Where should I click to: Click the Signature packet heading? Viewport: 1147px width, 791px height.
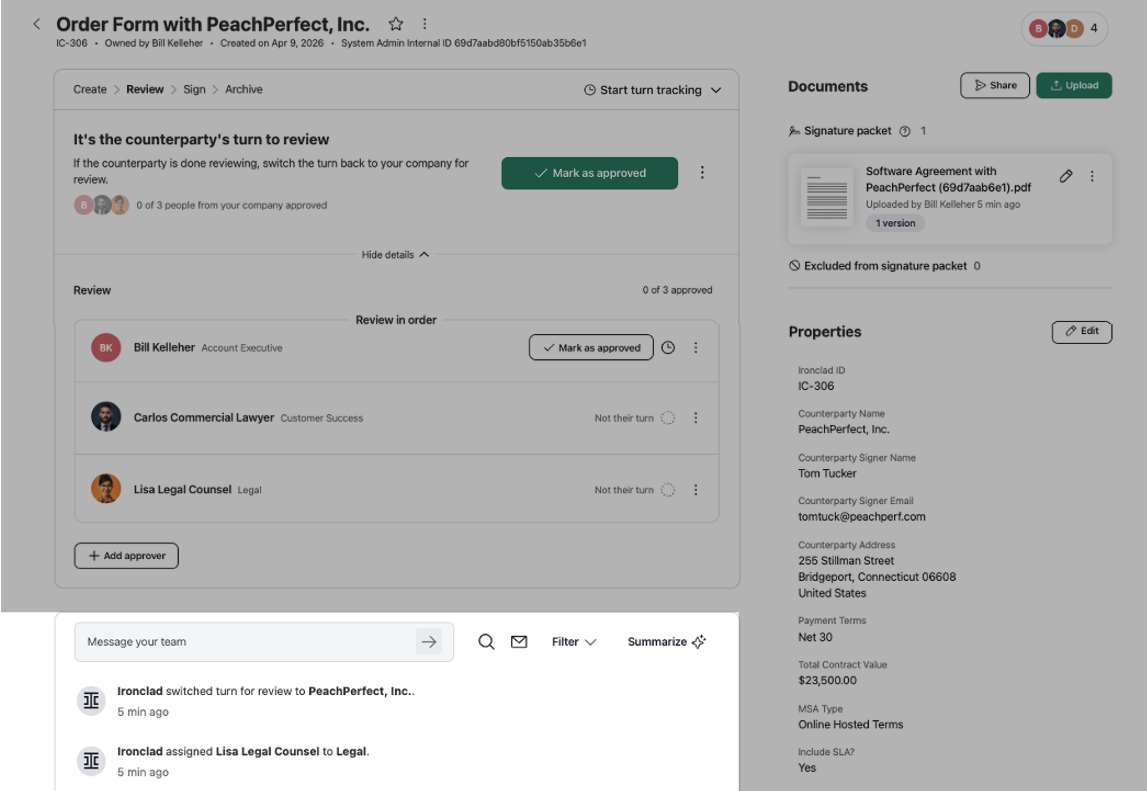point(848,131)
